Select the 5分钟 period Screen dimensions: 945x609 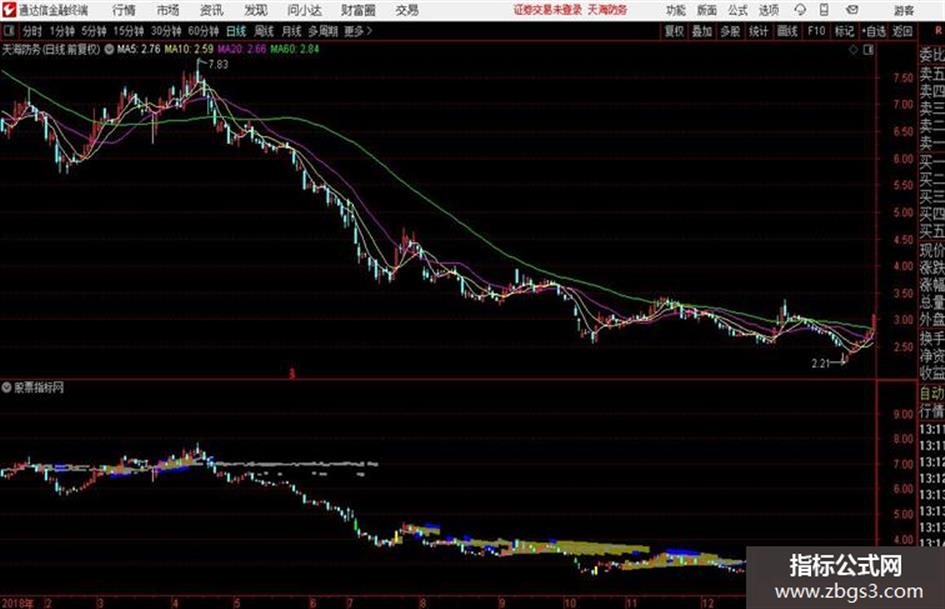click(93, 31)
